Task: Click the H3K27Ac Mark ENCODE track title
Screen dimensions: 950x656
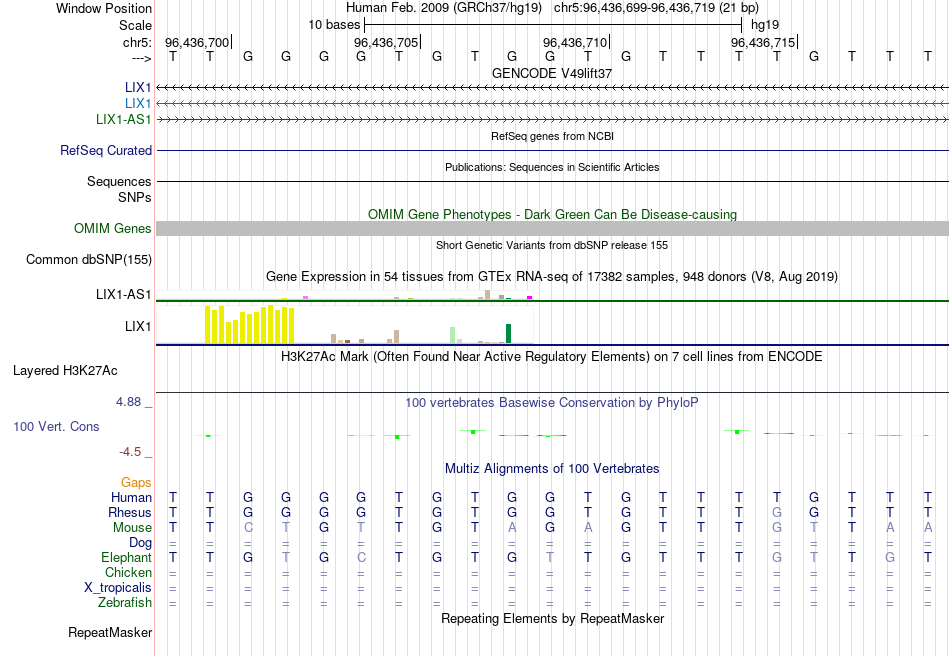Action: [x=552, y=356]
